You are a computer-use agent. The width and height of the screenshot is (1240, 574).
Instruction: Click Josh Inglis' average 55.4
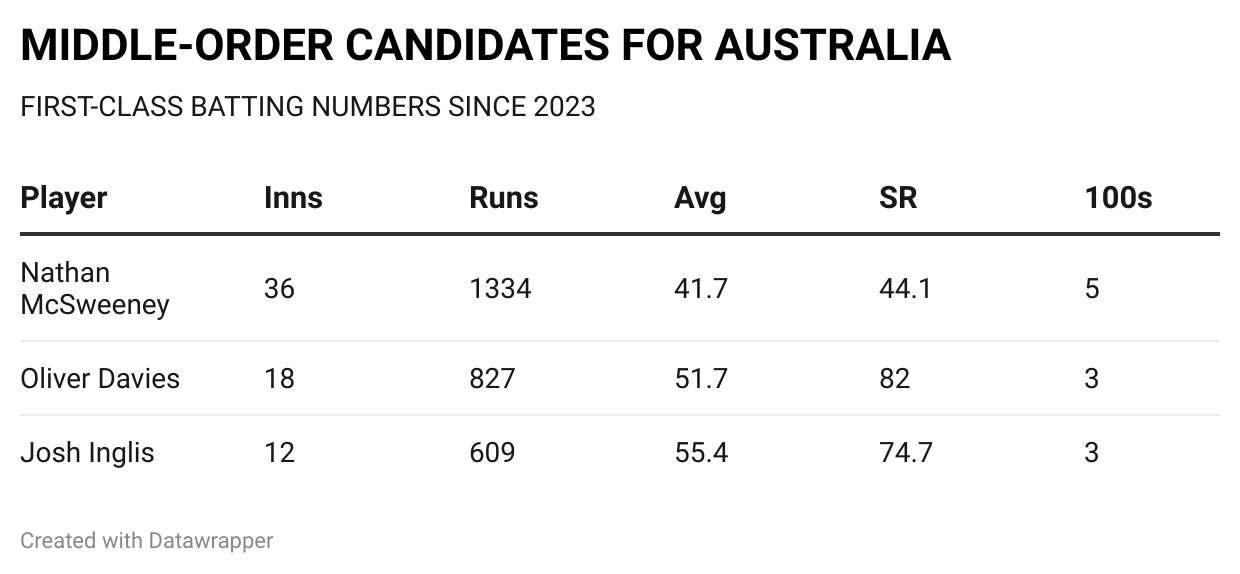(x=701, y=453)
